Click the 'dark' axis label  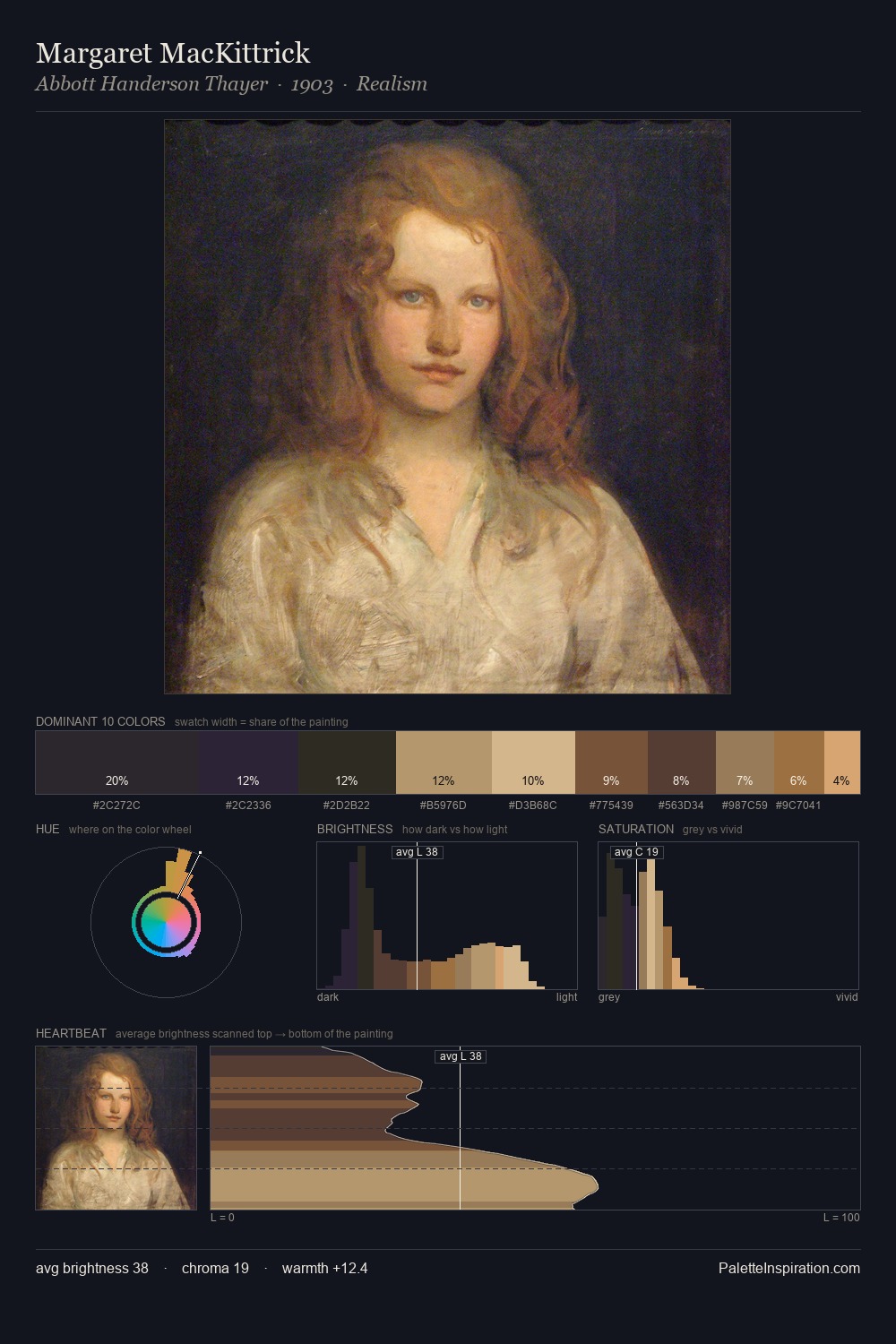click(328, 997)
